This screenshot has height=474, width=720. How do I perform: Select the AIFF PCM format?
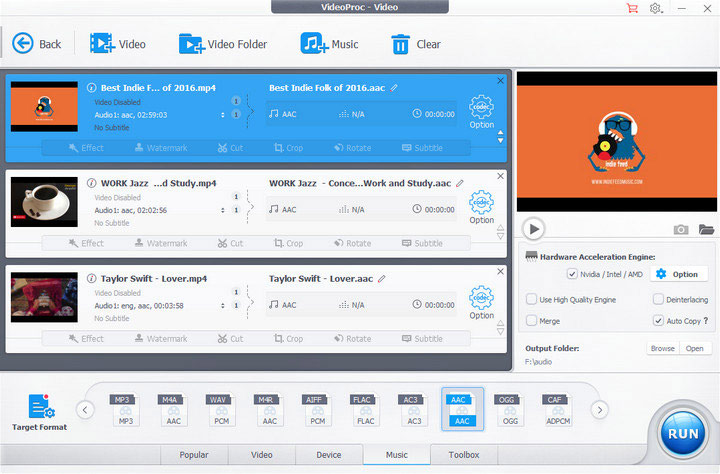click(x=317, y=409)
